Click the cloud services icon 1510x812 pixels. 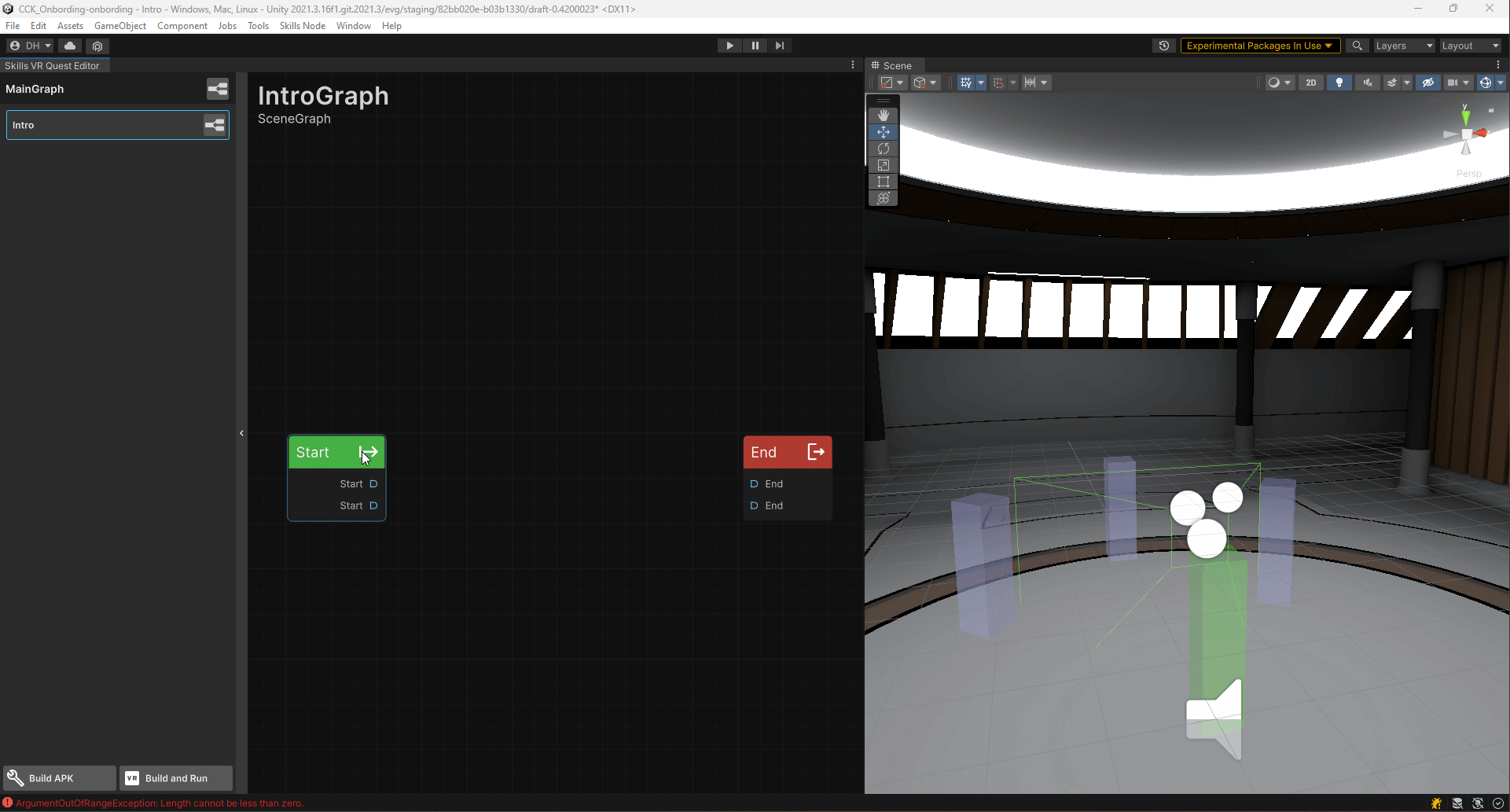click(70, 46)
